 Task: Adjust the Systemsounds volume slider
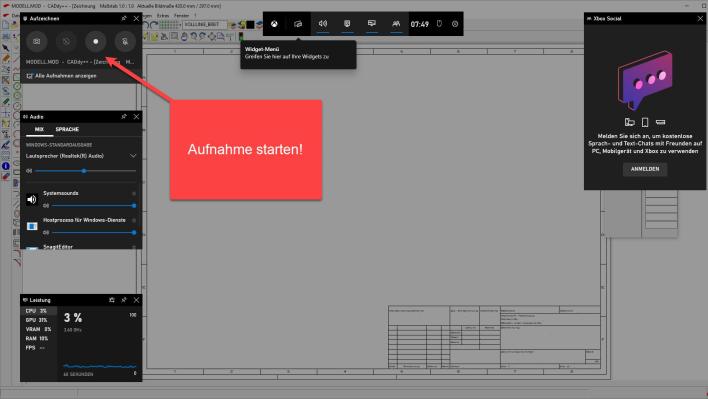(93, 205)
